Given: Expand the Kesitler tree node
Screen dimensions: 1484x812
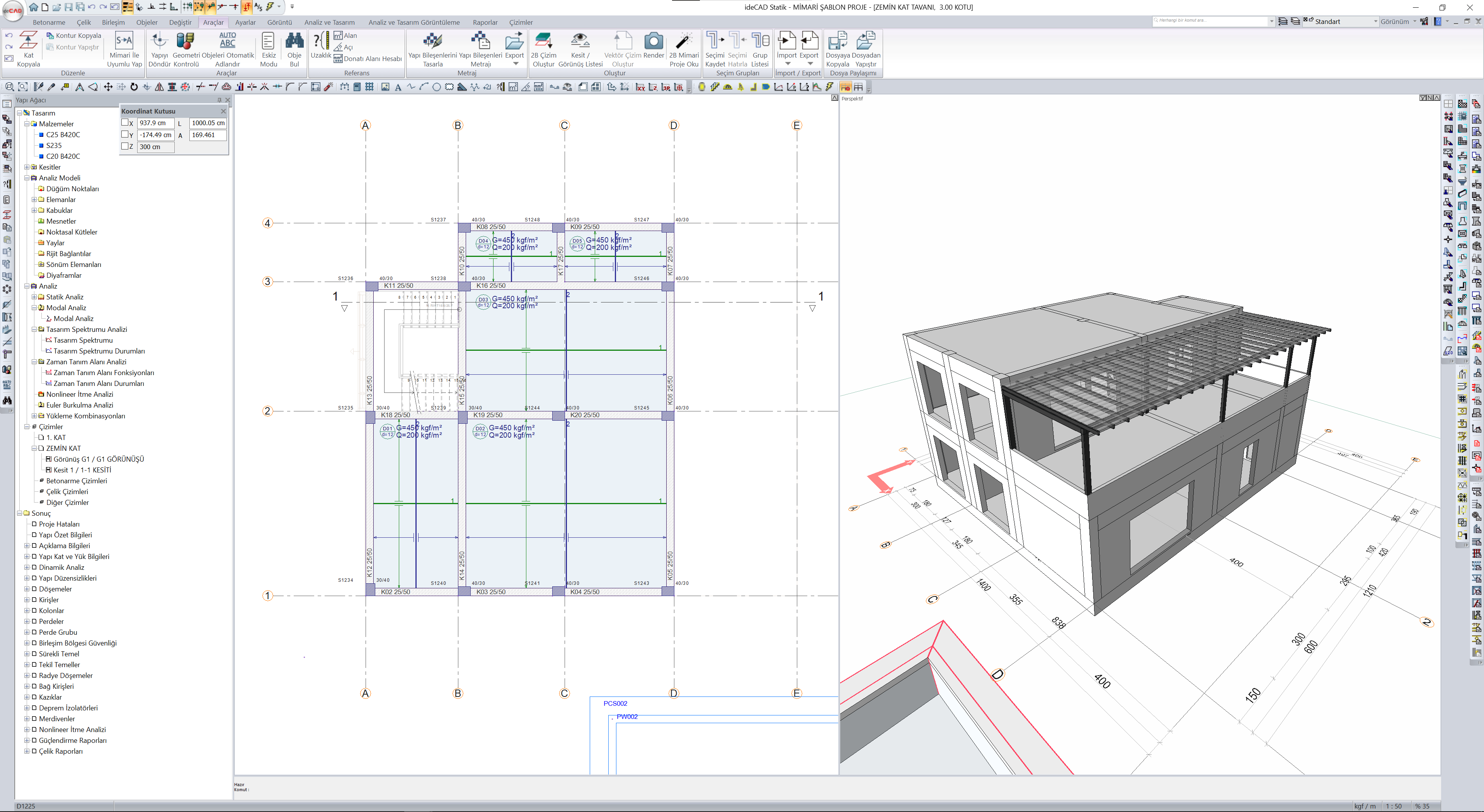Looking at the screenshot, I should (x=27, y=167).
